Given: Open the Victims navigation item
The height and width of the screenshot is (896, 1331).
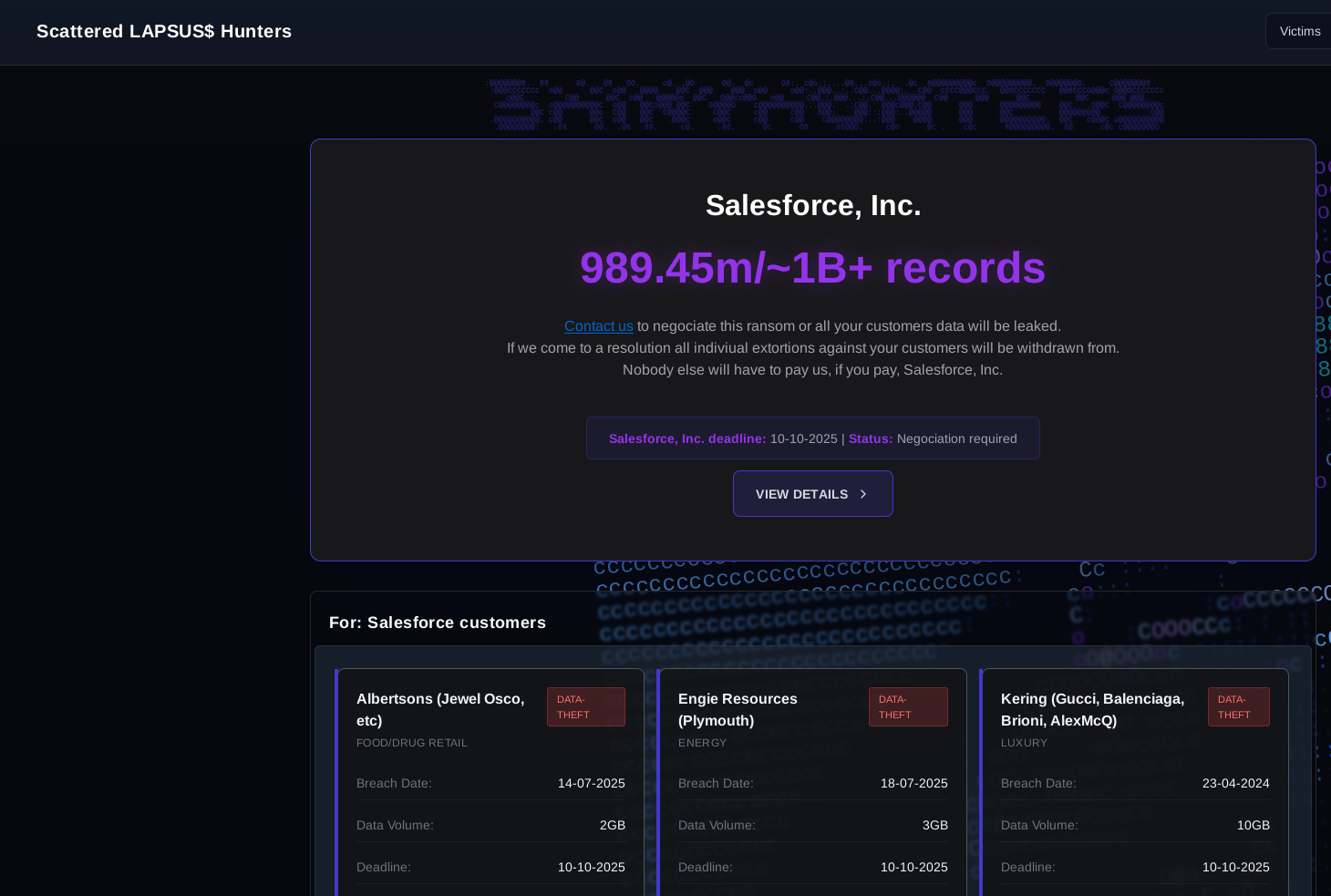Looking at the screenshot, I should [x=1299, y=31].
